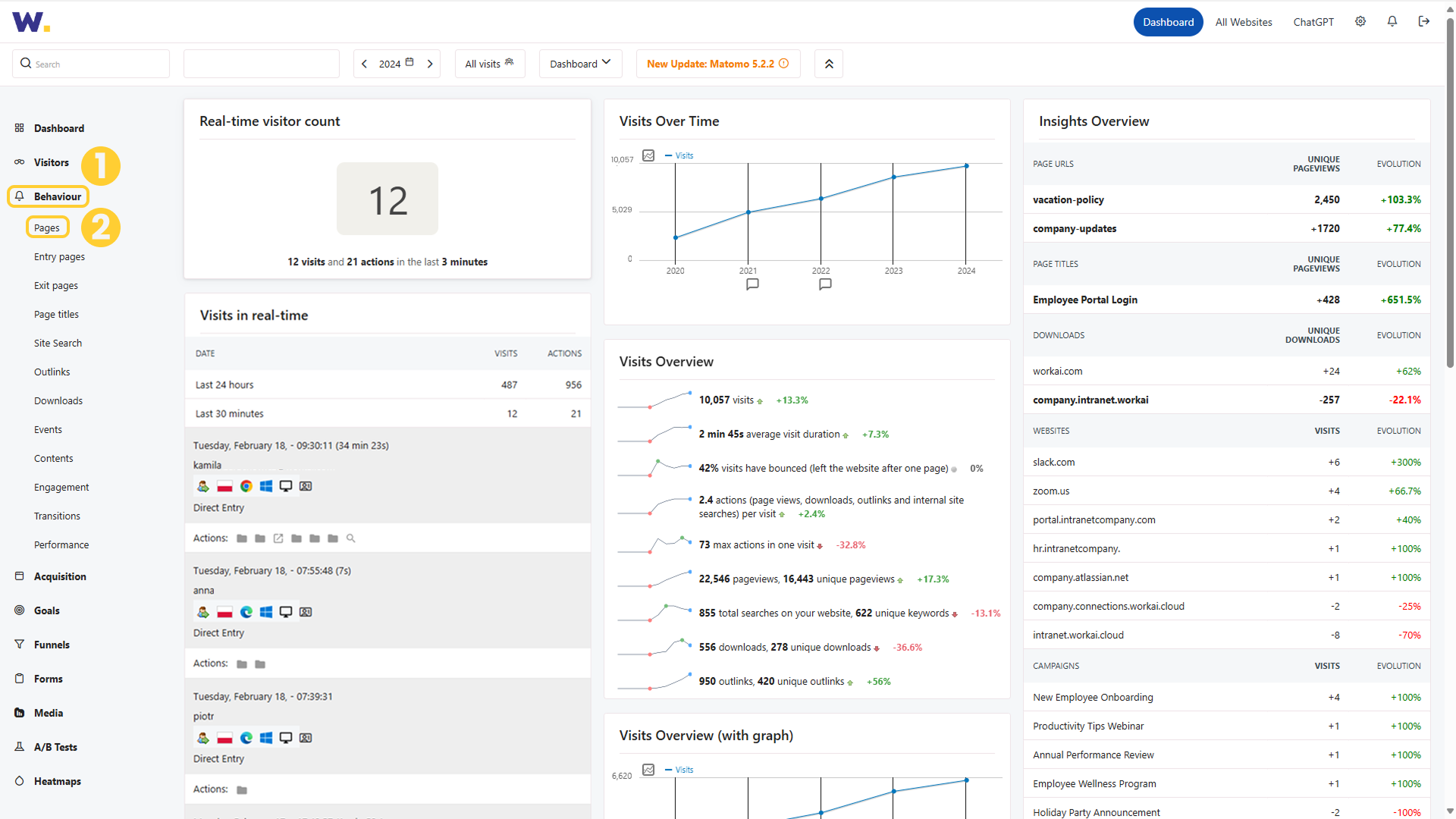Open Downloads report in sidebar
Viewport: 1456px width, 819px height.
[x=58, y=400]
